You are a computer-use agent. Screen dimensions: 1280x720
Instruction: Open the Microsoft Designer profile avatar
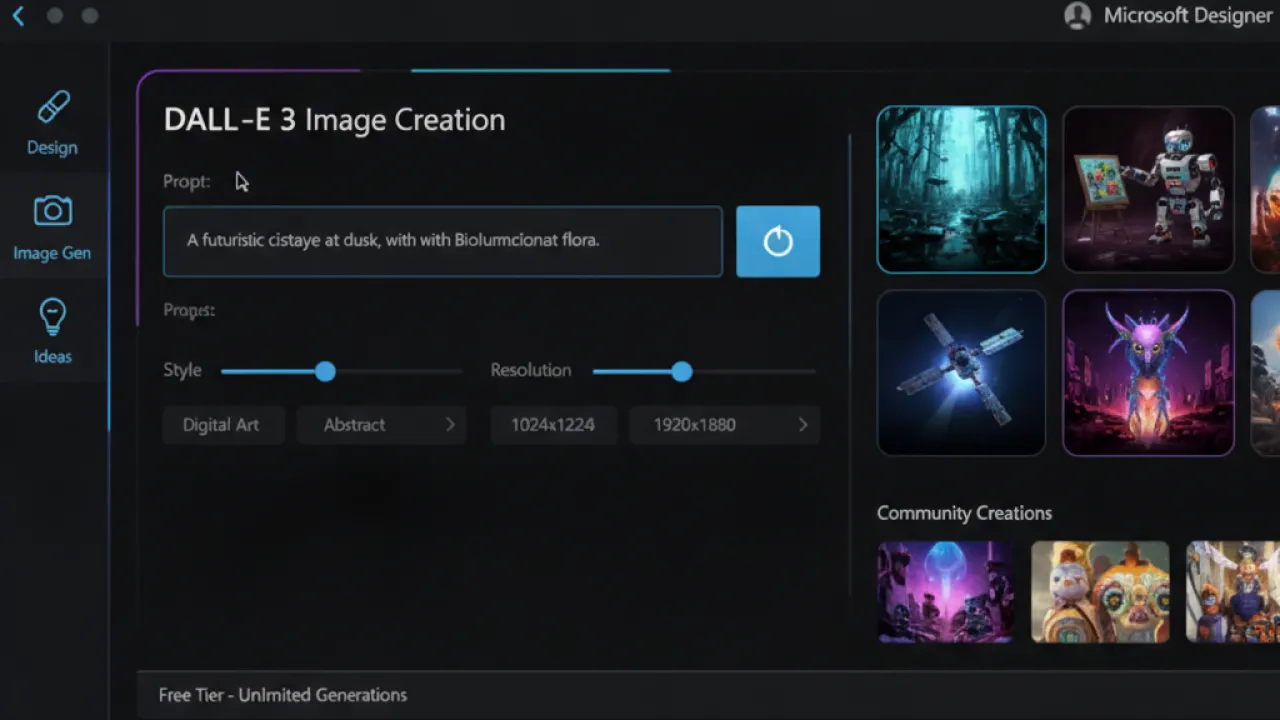[x=1077, y=16]
